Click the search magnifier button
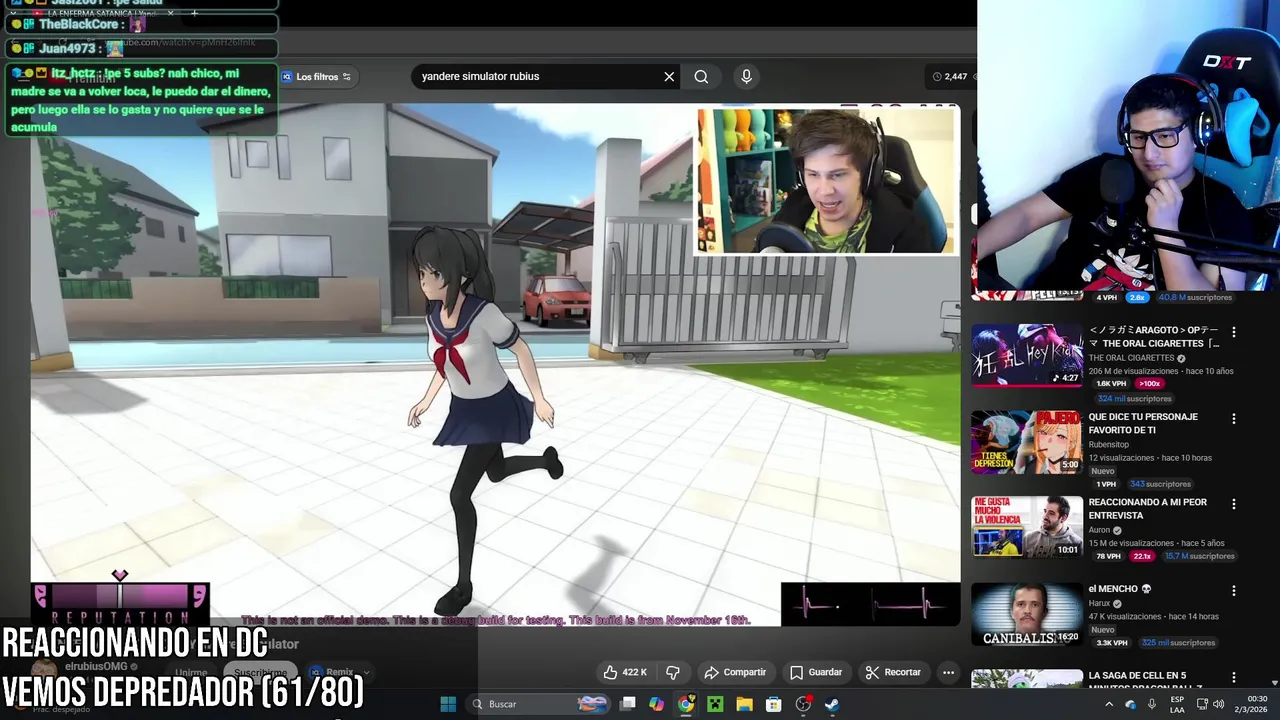This screenshot has width=1280, height=720. pos(701,76)
